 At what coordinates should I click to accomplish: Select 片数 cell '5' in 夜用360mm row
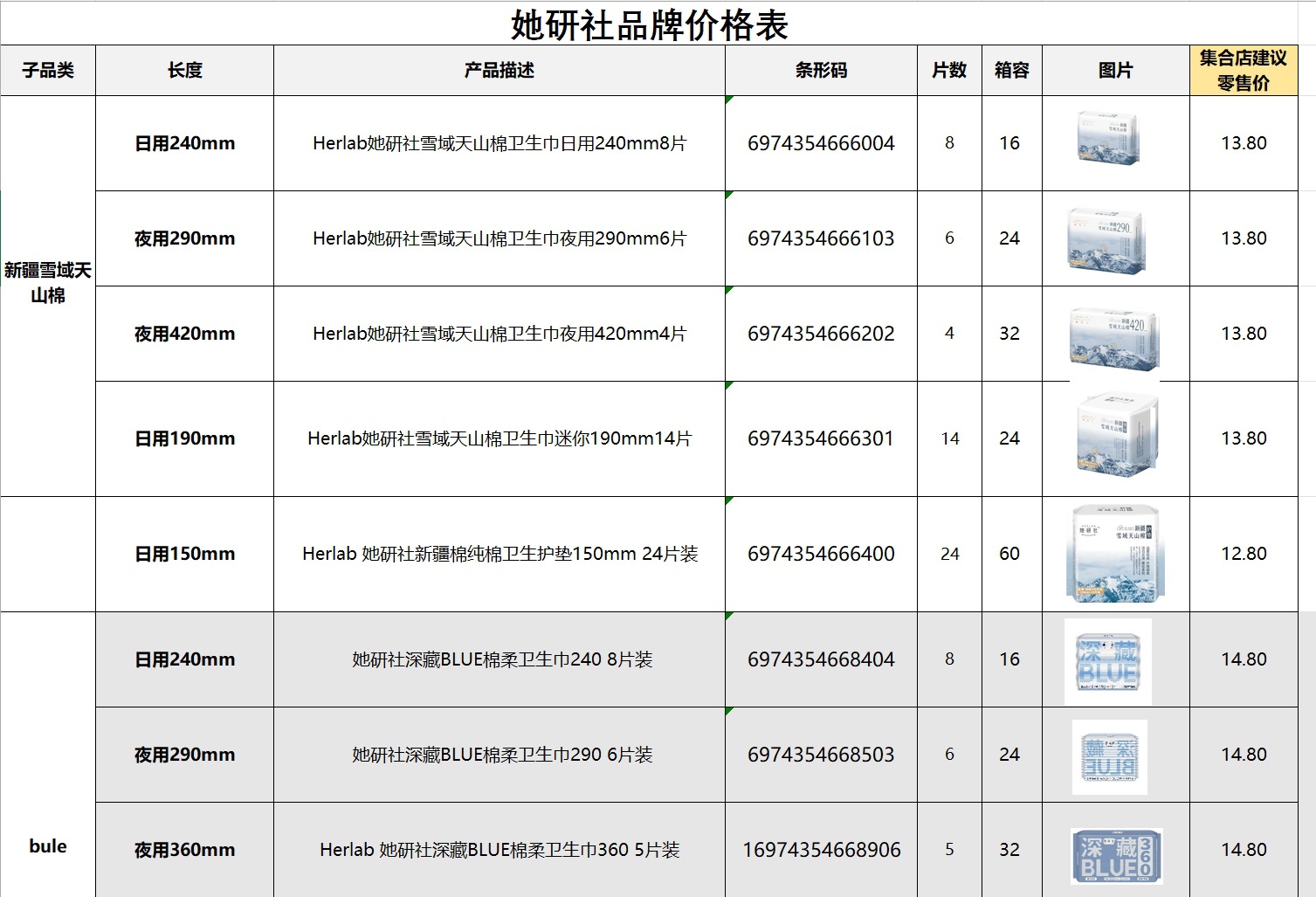(x=949, y=850)
